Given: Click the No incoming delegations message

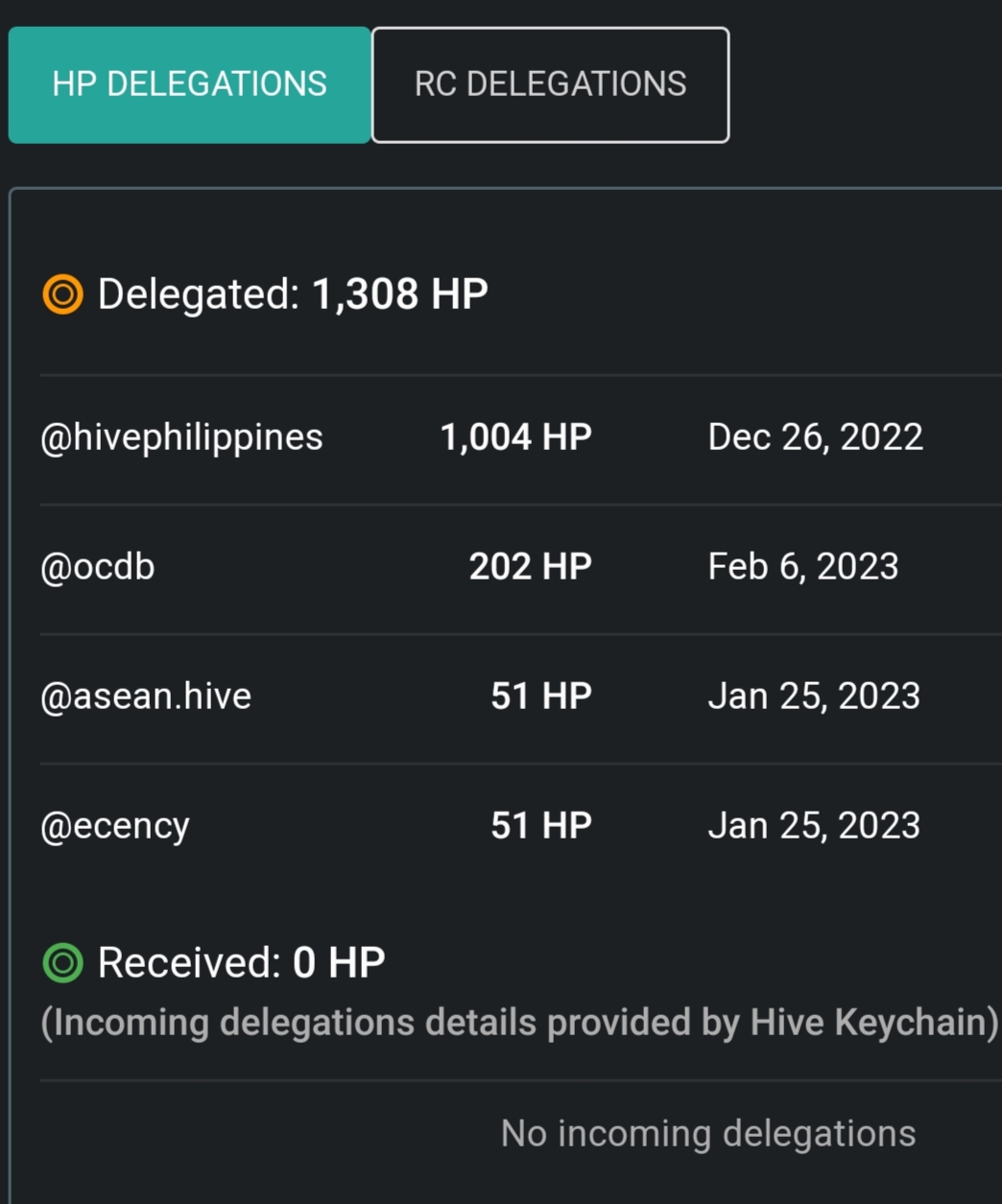Looking at the screenshot, I should click(708, 1134).
